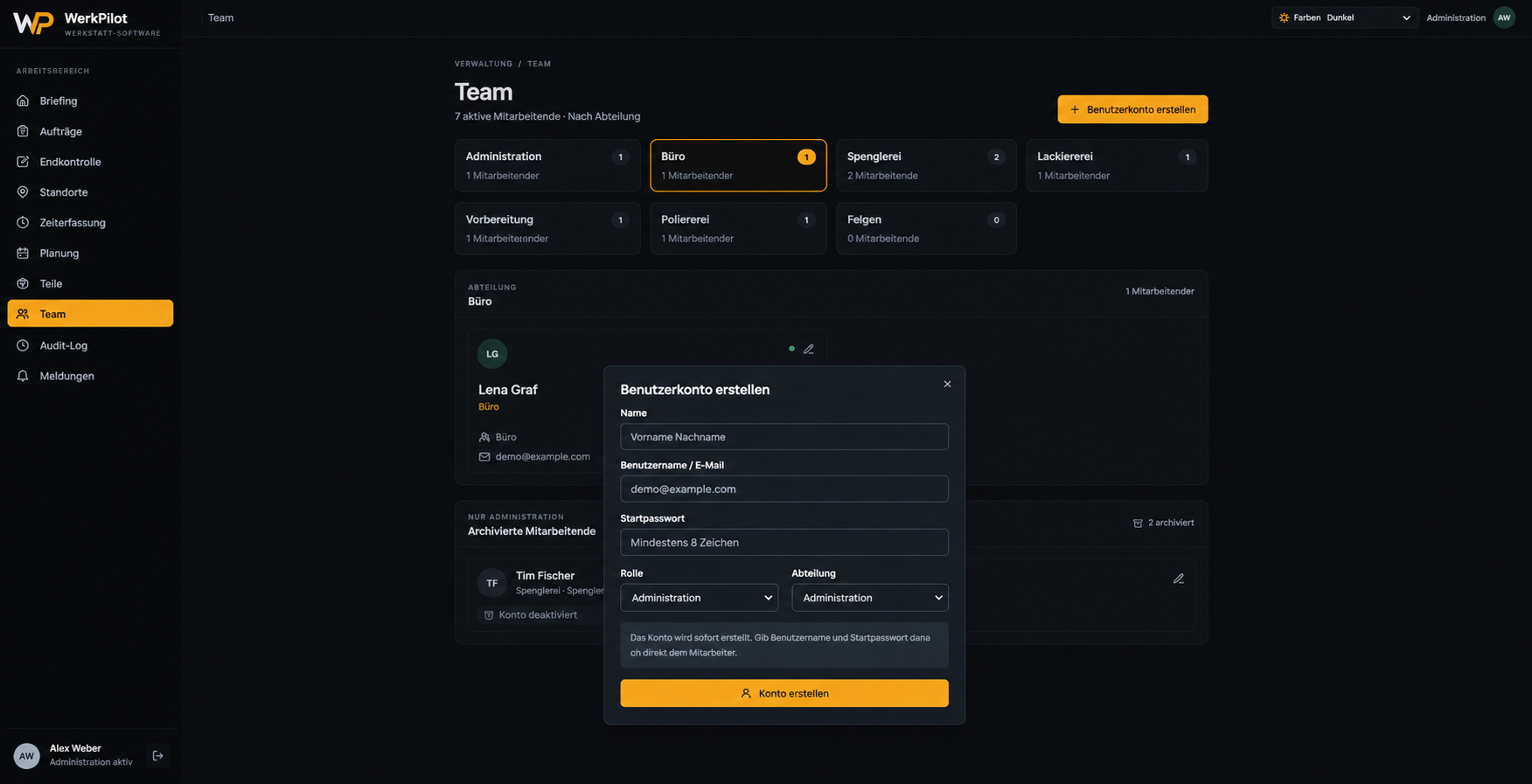Select the Polierei department card
Image resolution: width=1532 pixels, height=784 pixels.
coord(738,228)
